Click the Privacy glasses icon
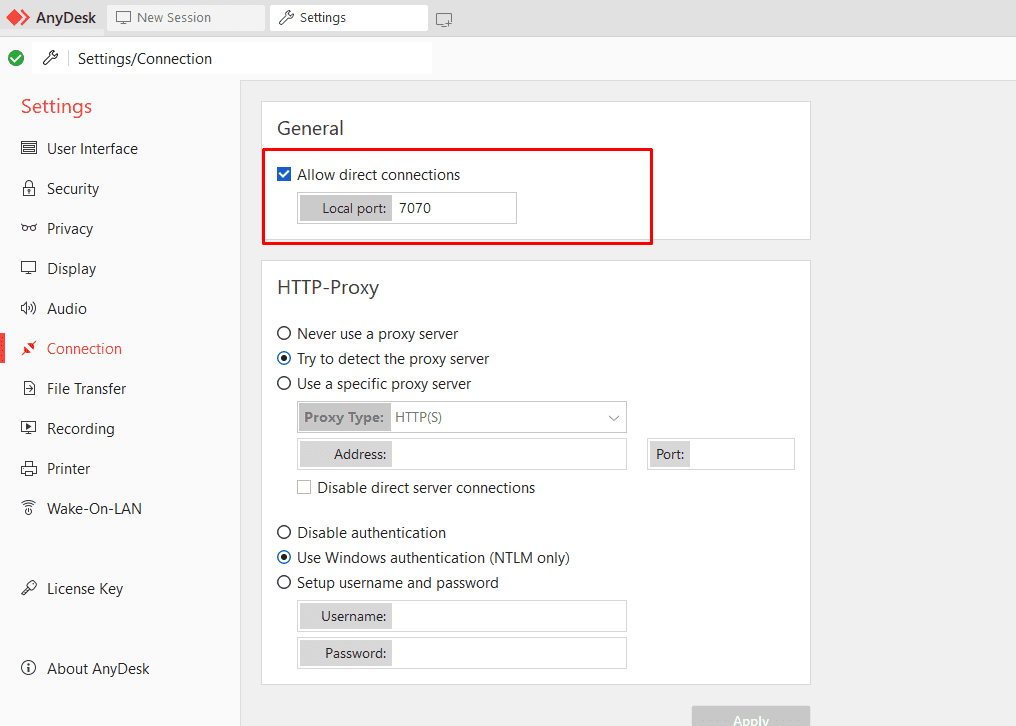This screenshot has width=1016, height=726. (29, 228)
